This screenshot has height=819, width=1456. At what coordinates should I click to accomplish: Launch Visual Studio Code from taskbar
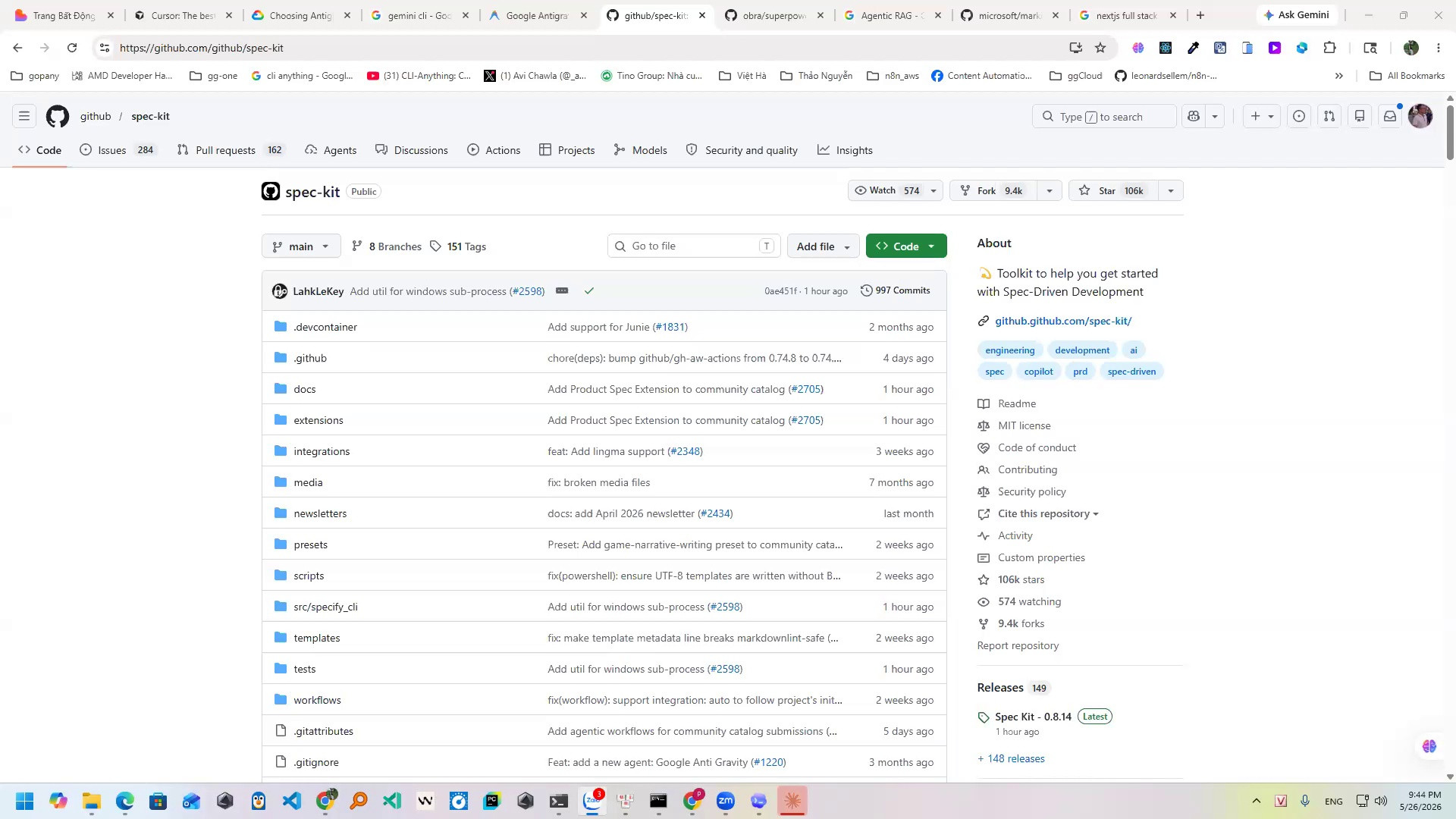(292, 801)
